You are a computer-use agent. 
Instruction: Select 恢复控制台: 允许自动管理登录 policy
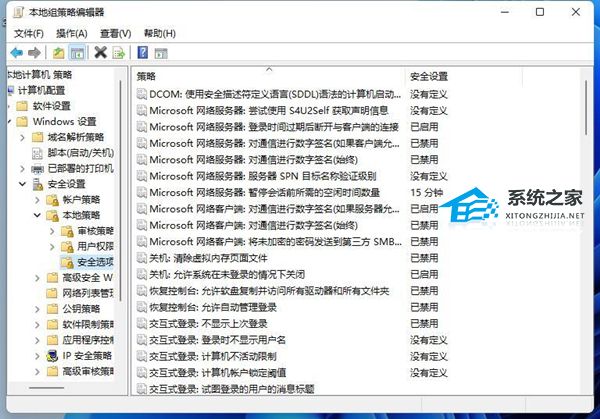[213, 307]
